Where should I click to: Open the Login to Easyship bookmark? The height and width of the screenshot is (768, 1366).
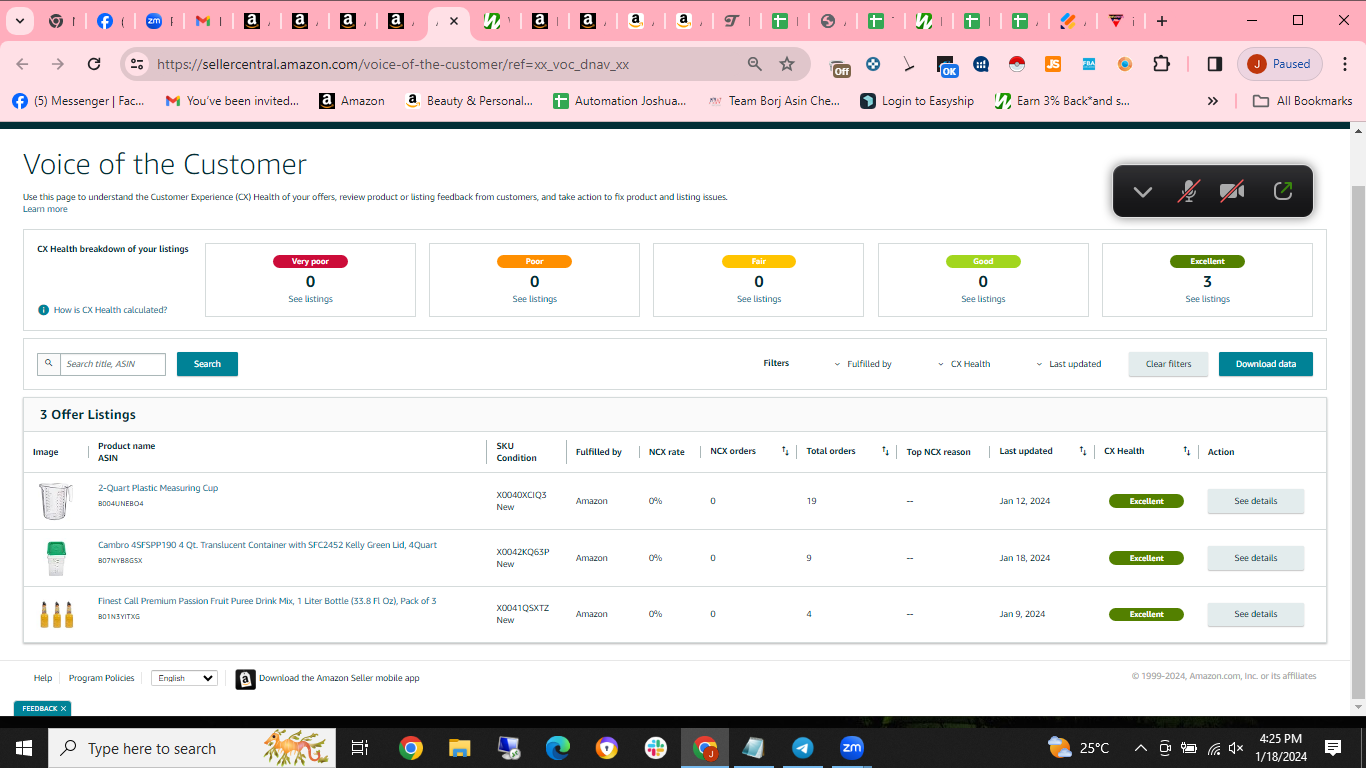pos(917,101)
